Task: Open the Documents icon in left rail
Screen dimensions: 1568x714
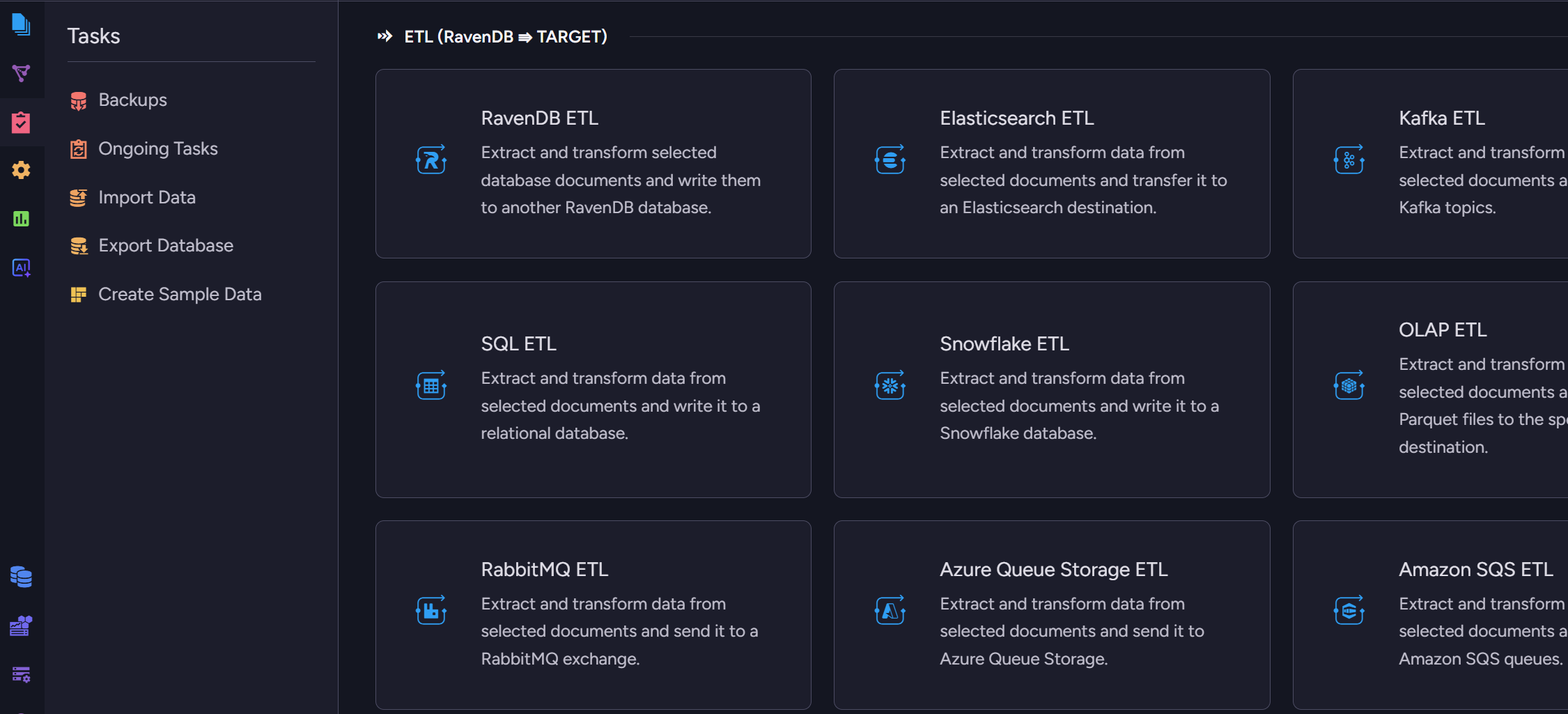Action: pos(21,24)
